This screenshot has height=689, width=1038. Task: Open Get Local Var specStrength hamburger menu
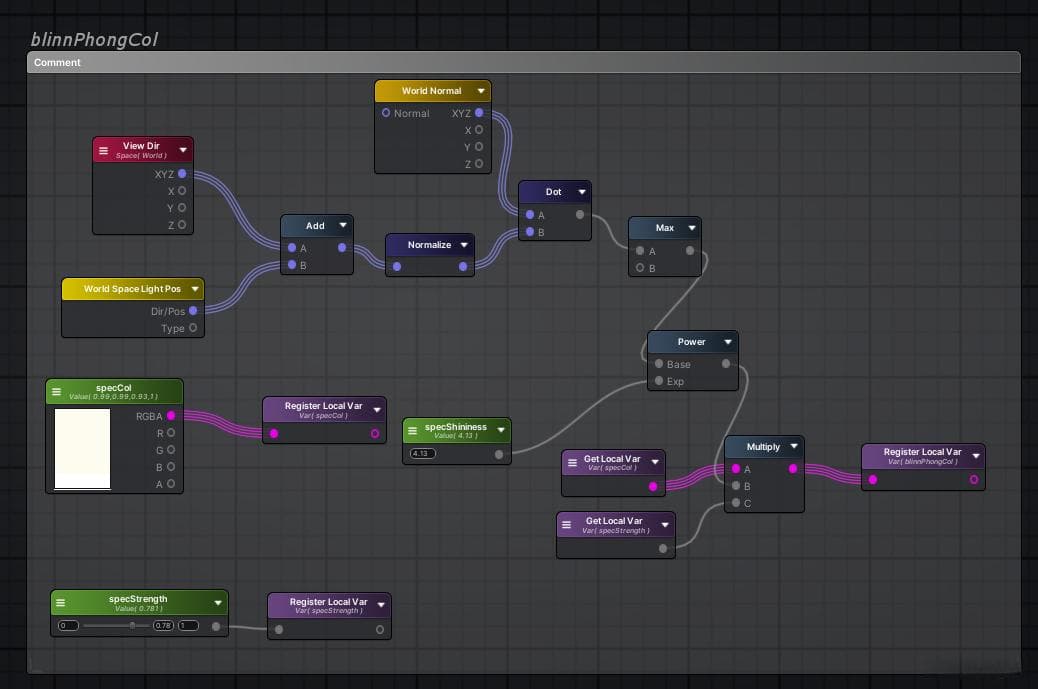567,525
